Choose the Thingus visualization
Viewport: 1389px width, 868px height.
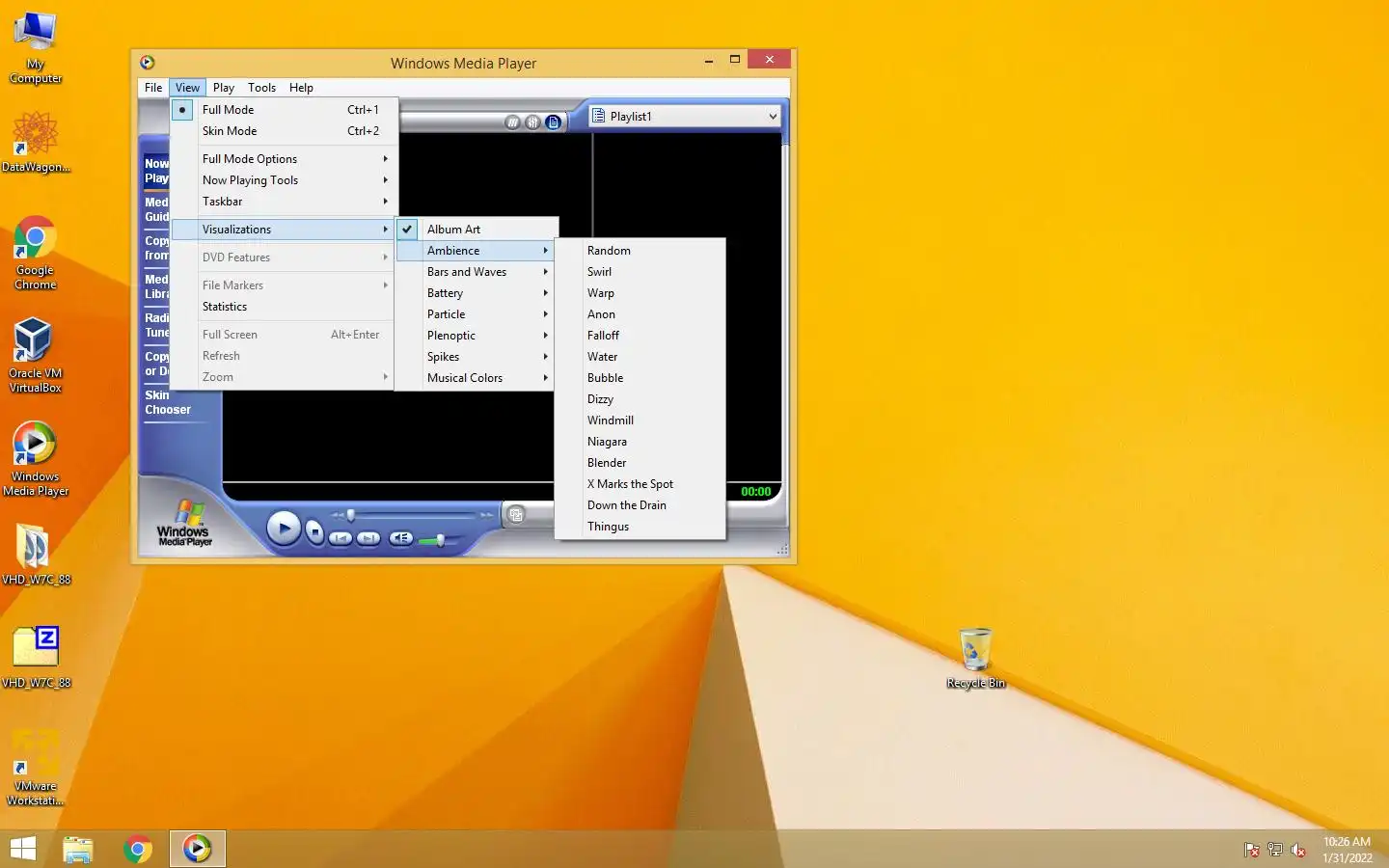coord(640,527)
